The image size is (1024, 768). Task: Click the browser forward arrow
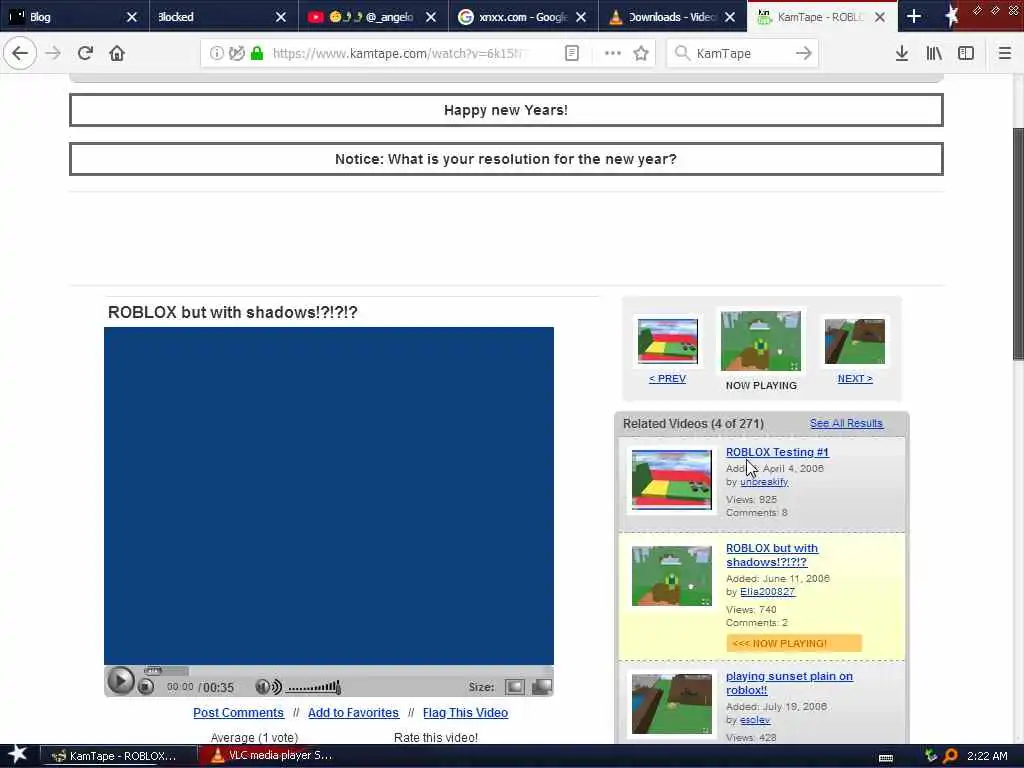click(53, 53)
